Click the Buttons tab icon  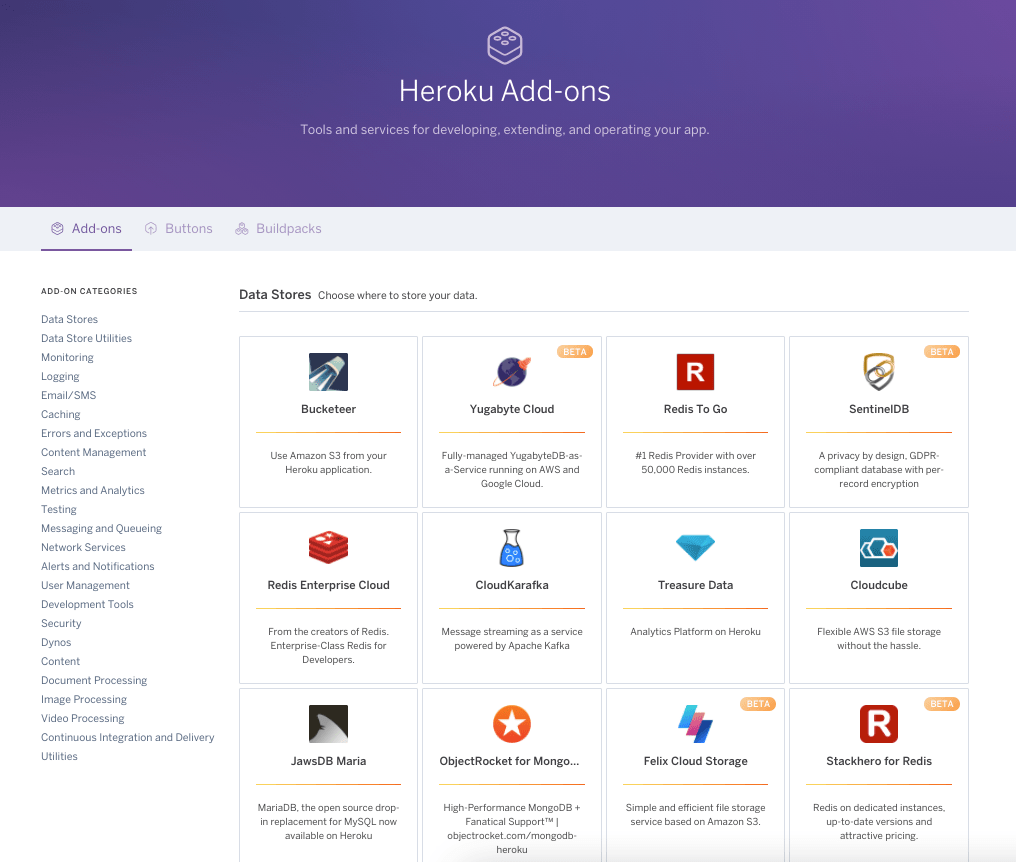click(x=151, y=228)
